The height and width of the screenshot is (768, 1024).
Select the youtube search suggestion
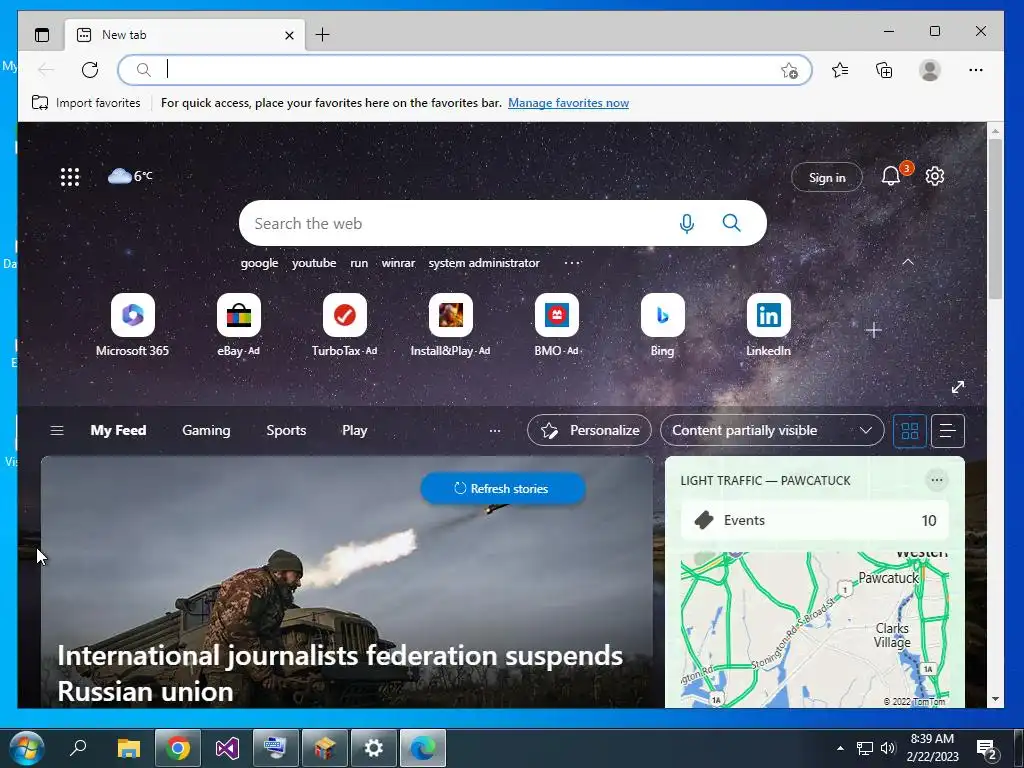(x=314, y=263)
